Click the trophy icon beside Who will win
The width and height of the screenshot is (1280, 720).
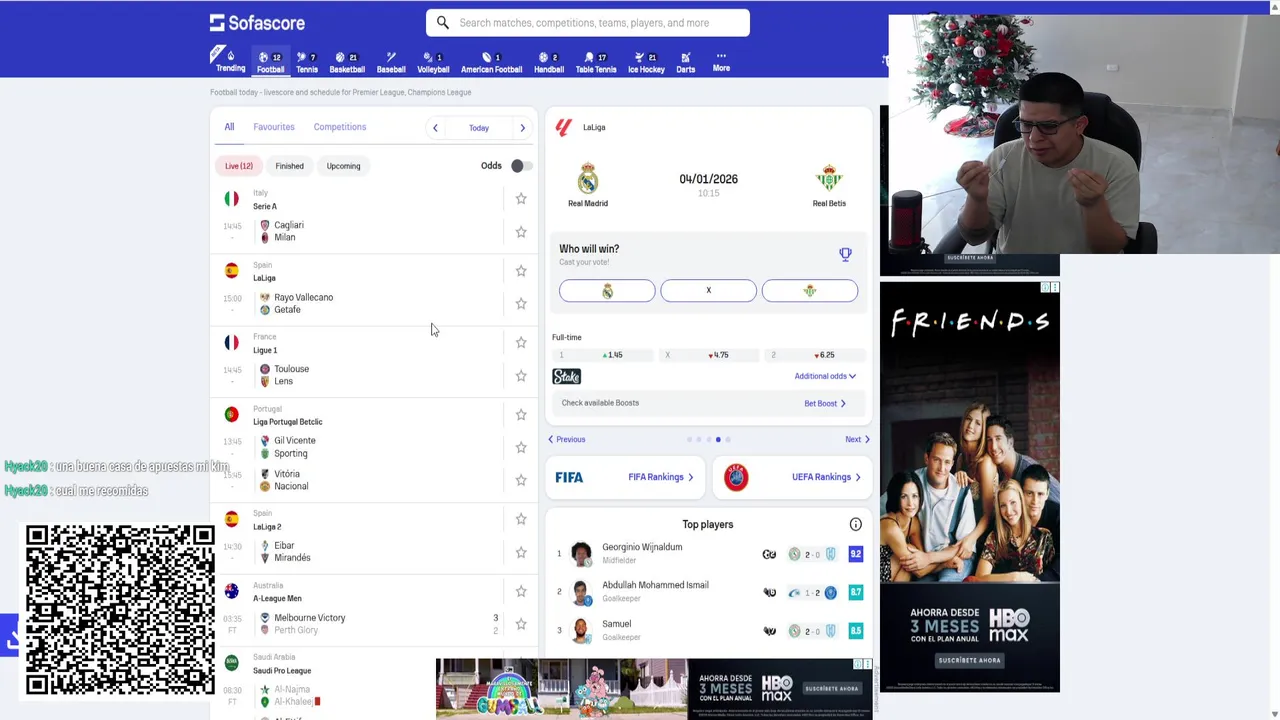[845, 254]
